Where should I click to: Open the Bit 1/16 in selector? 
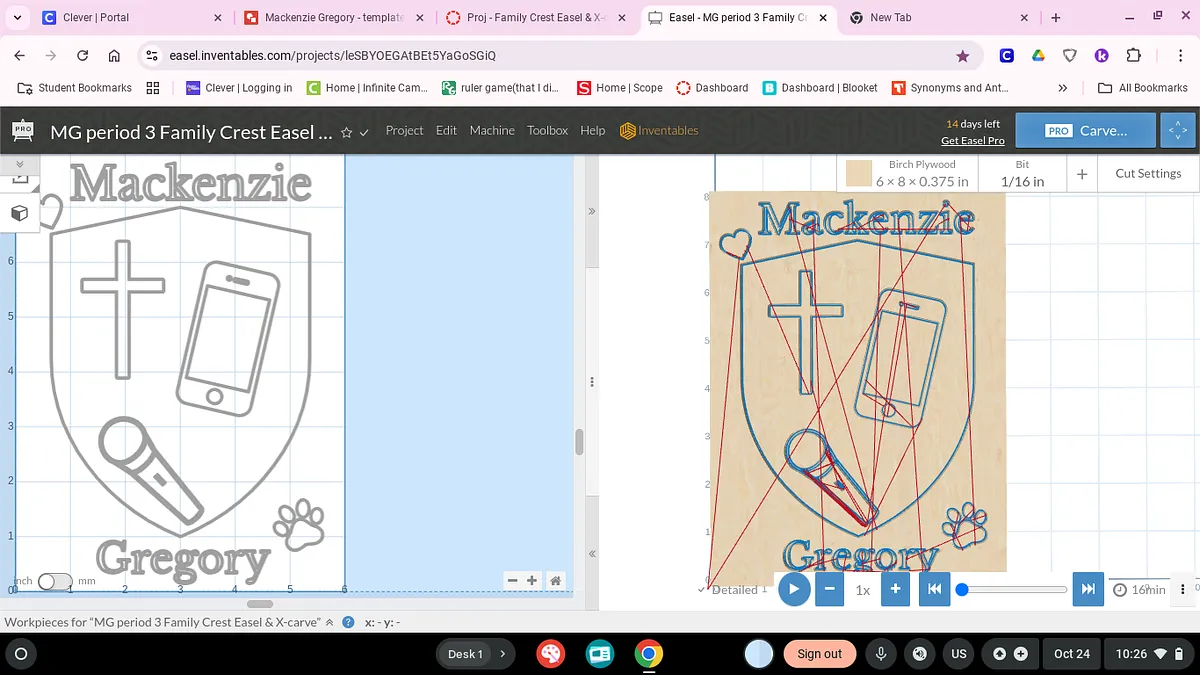[x=1022, y=174]
